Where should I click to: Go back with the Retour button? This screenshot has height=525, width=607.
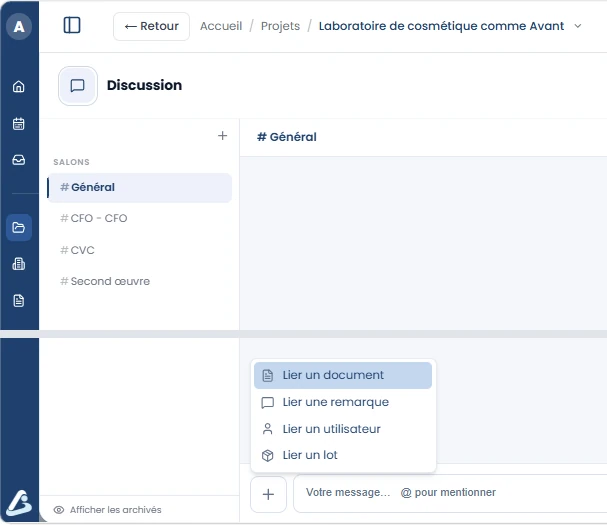point(151,26)
